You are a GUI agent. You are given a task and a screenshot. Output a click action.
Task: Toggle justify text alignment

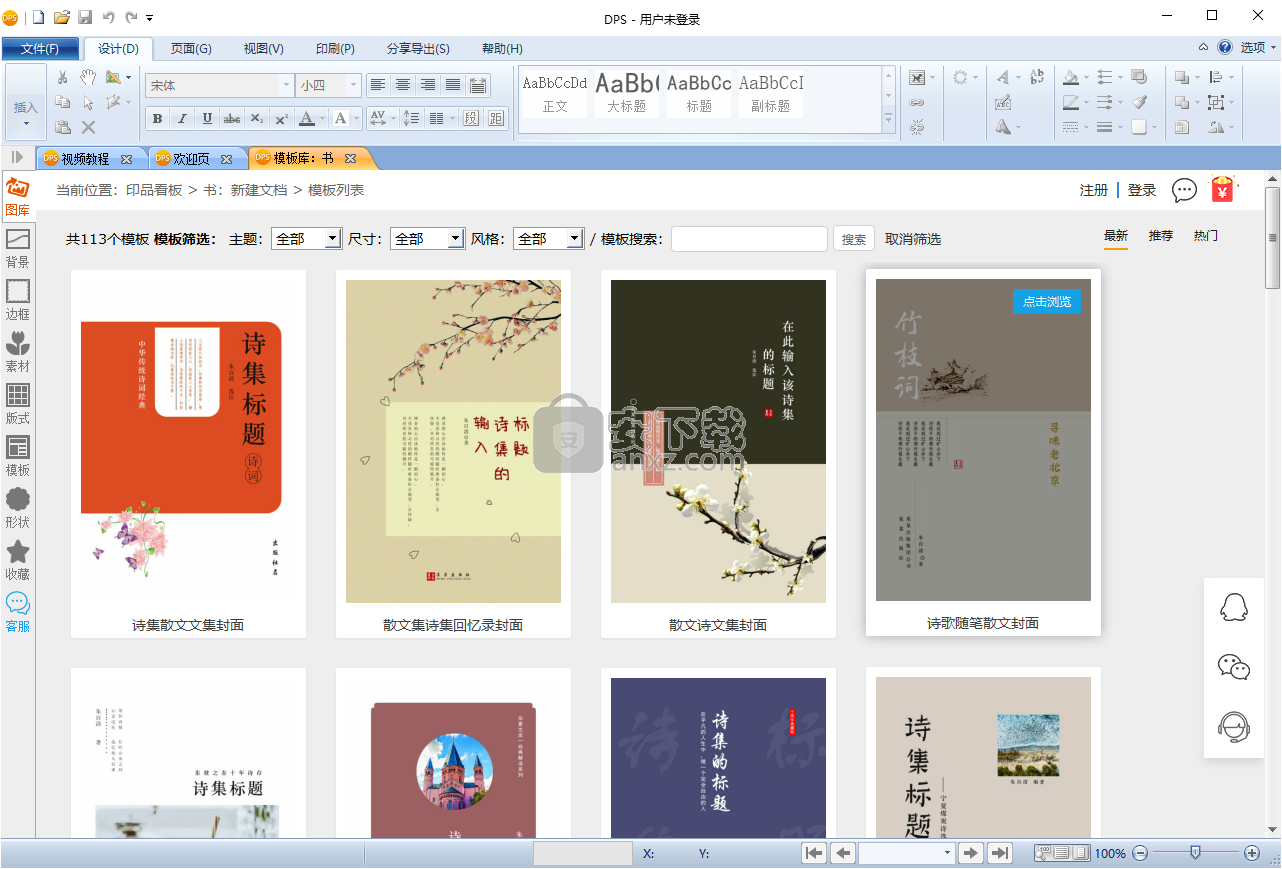453,85
